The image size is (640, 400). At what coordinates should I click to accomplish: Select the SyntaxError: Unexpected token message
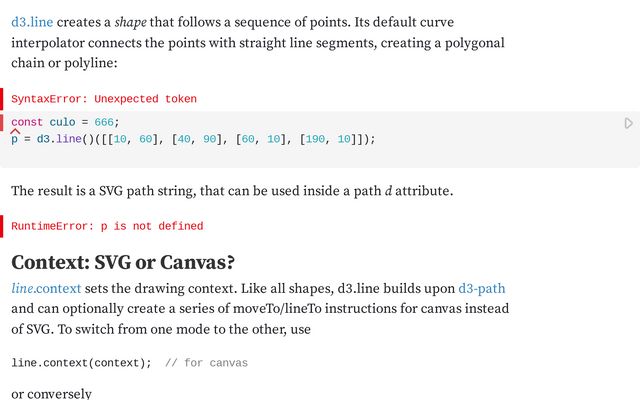pyautogui.click(x=104, y=99)
